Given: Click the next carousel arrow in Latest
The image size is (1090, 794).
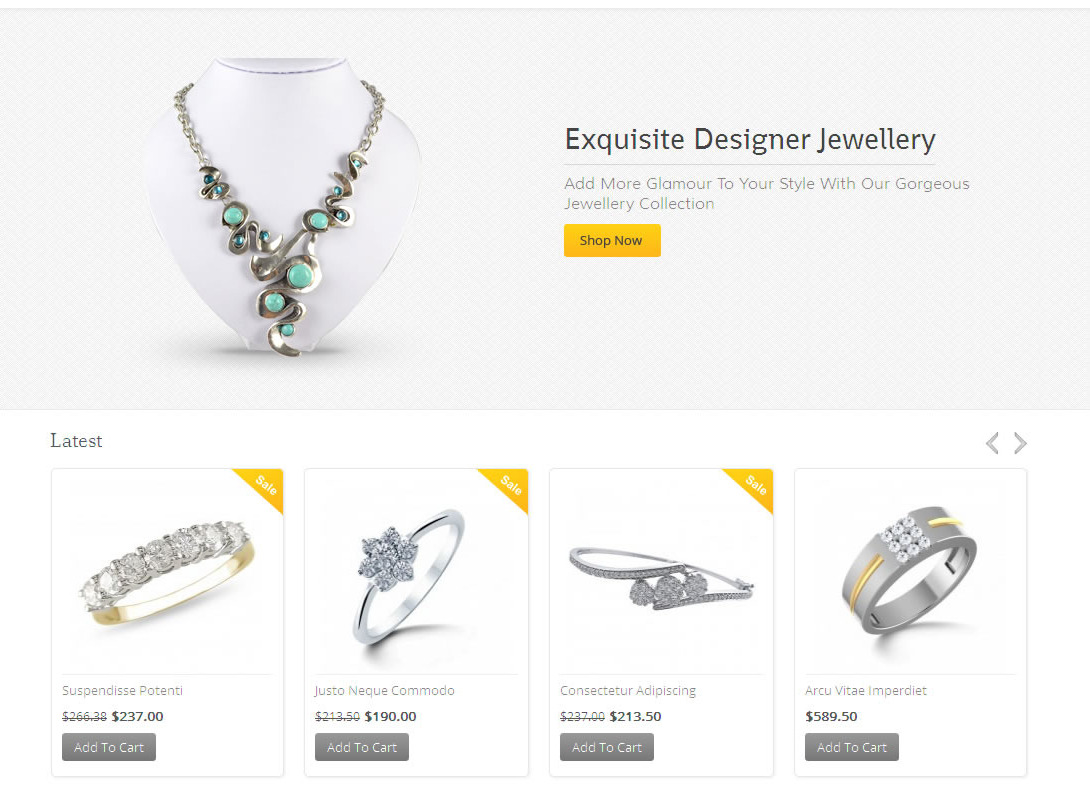Looking at the screenshot, I should pos(1020,443).
